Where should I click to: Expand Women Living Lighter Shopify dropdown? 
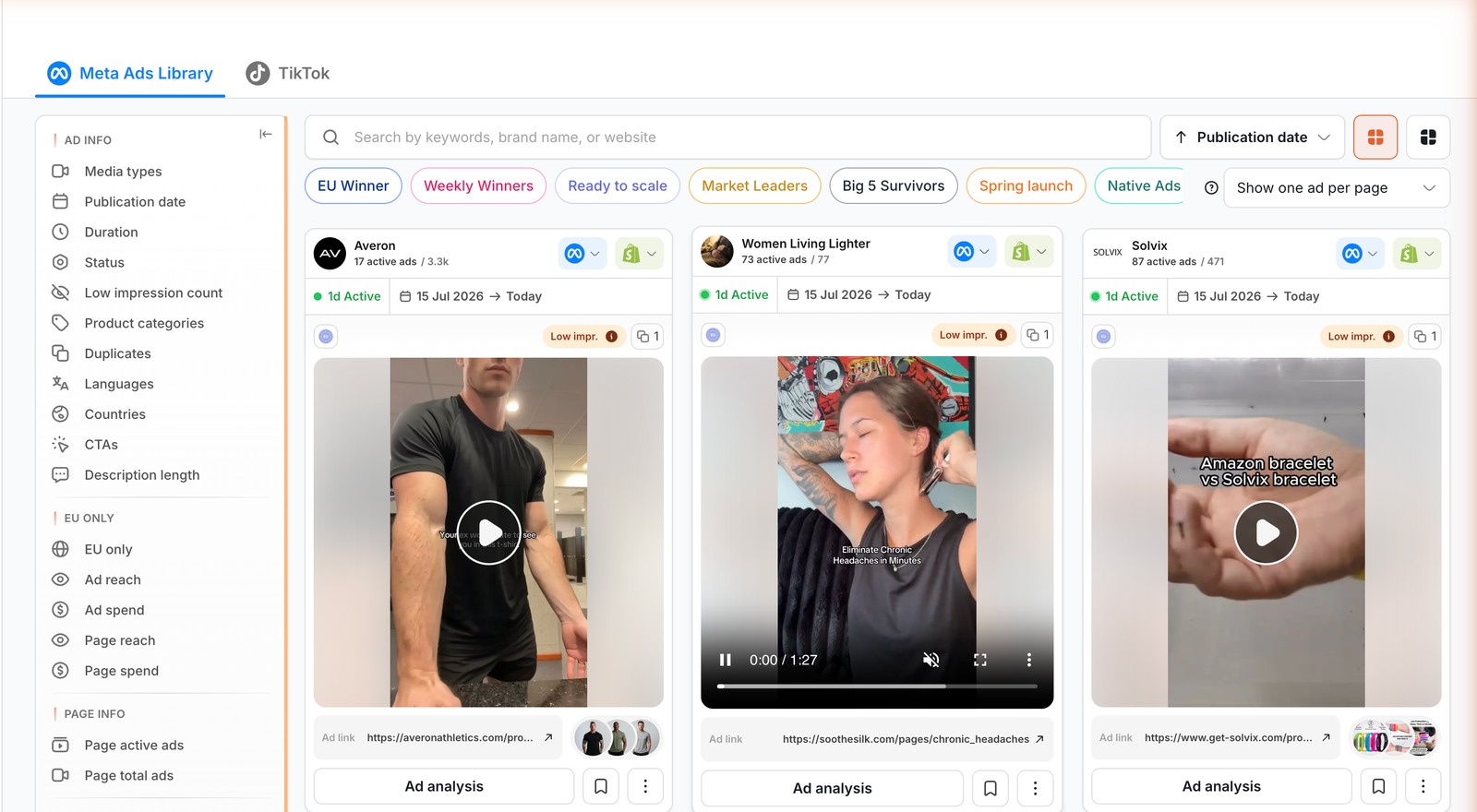(x=1029, y=252)
